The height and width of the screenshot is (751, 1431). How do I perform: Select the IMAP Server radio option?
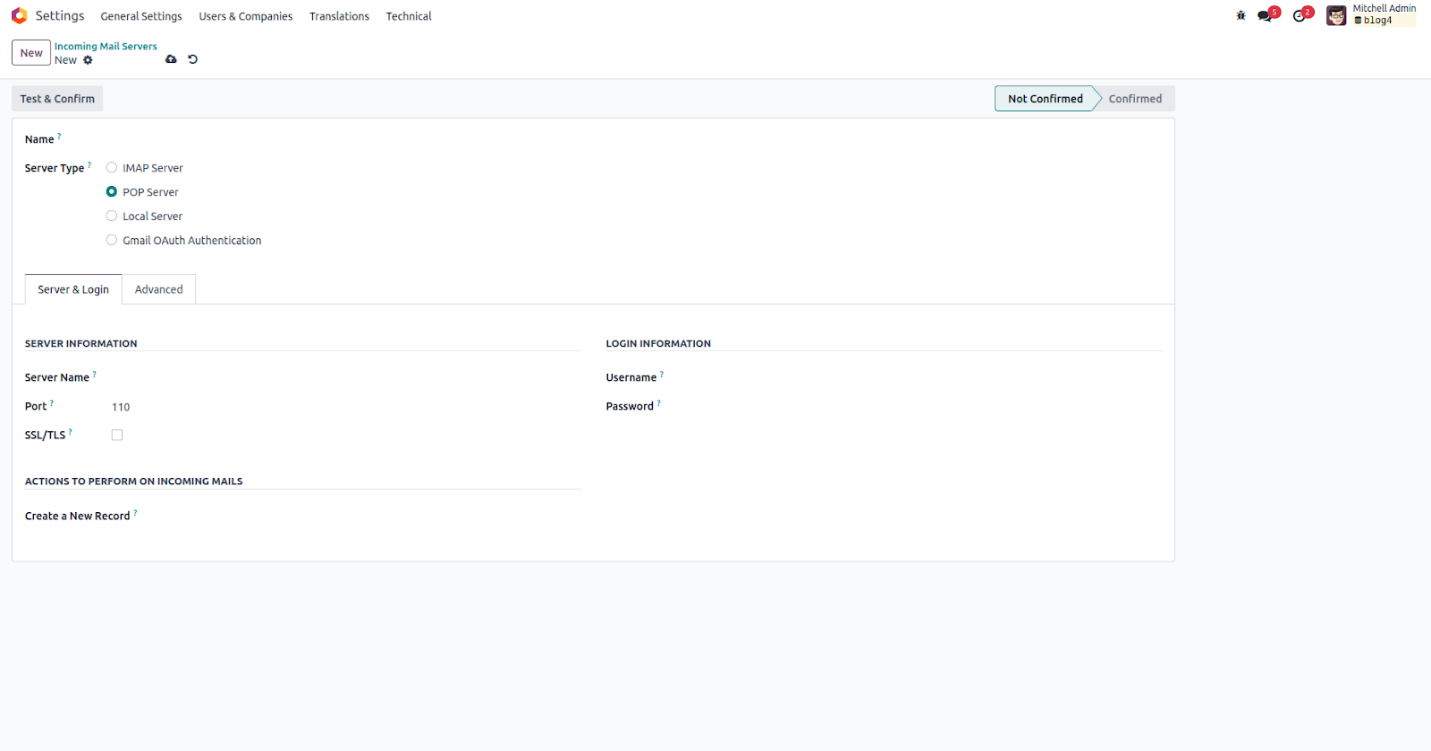click(112, 168)
